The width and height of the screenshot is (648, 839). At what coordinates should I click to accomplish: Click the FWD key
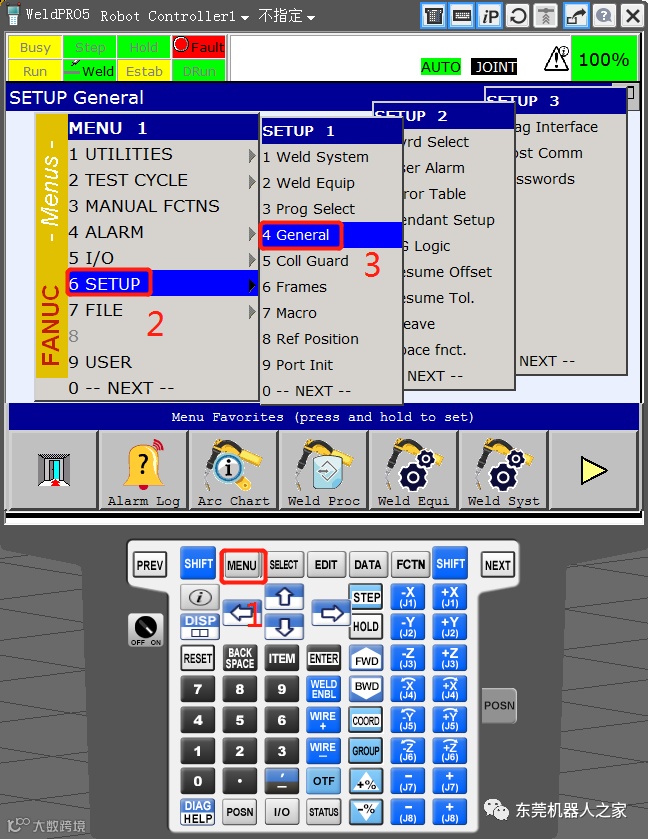coord(366,659)
